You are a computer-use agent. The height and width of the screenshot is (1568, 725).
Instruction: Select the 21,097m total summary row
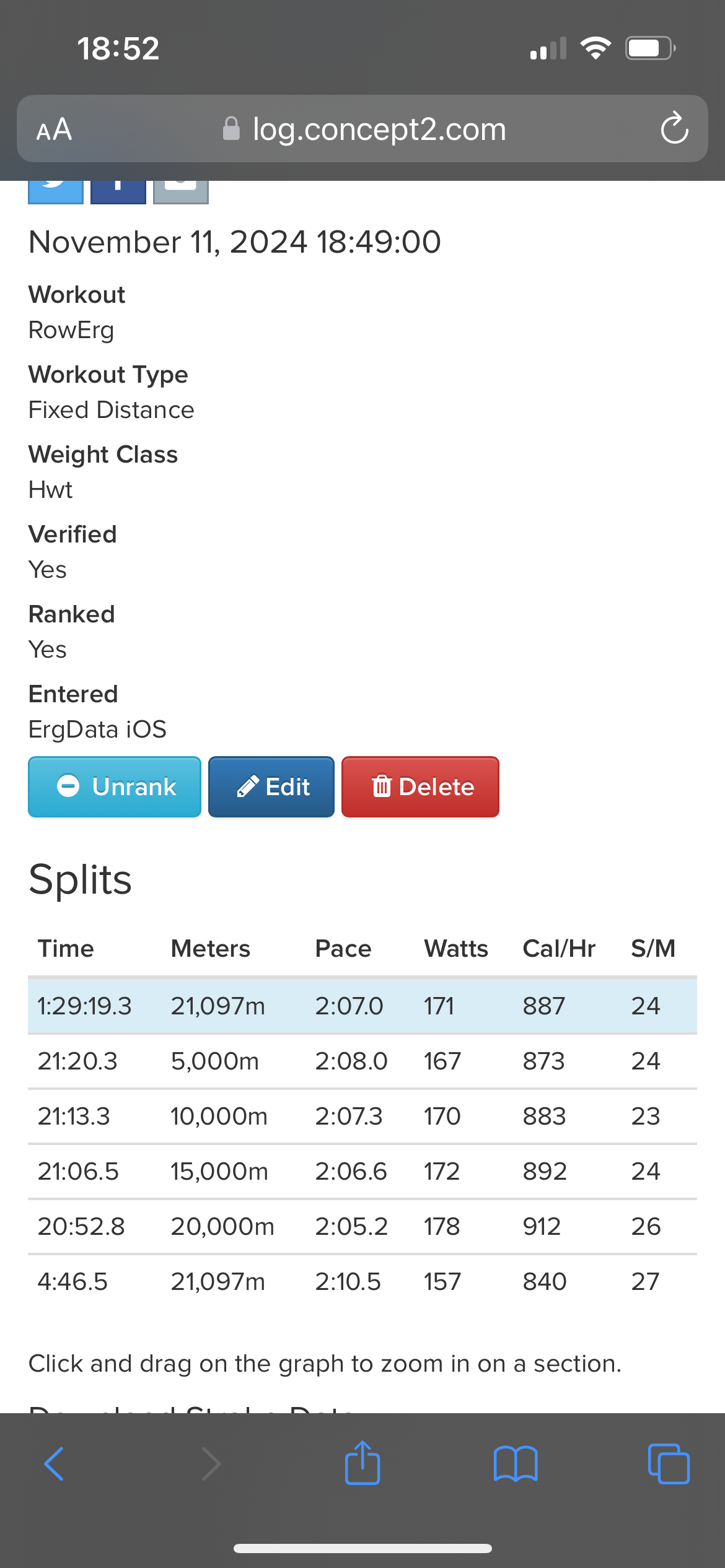[362, 1006]
